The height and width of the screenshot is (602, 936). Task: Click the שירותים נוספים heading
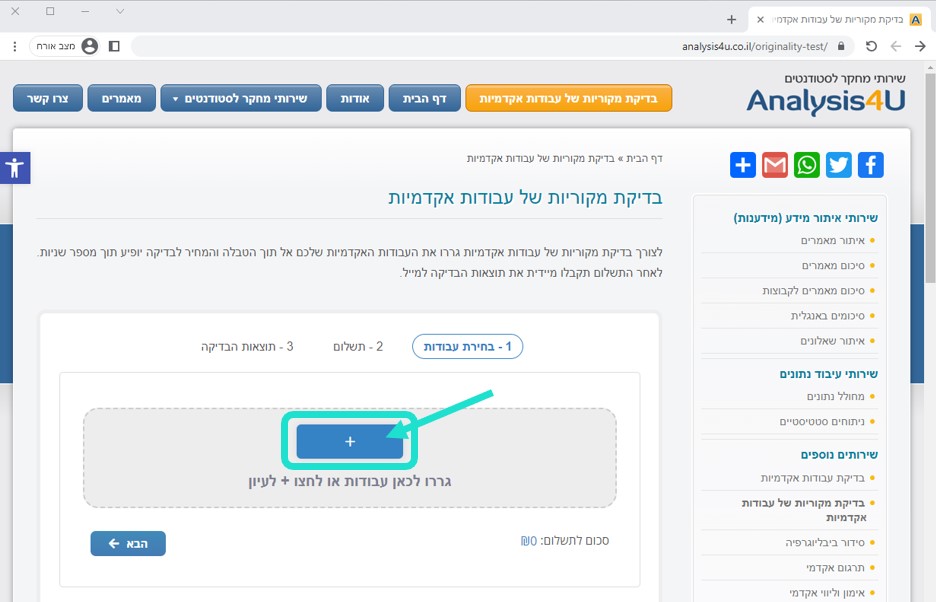tap(839, 454)
